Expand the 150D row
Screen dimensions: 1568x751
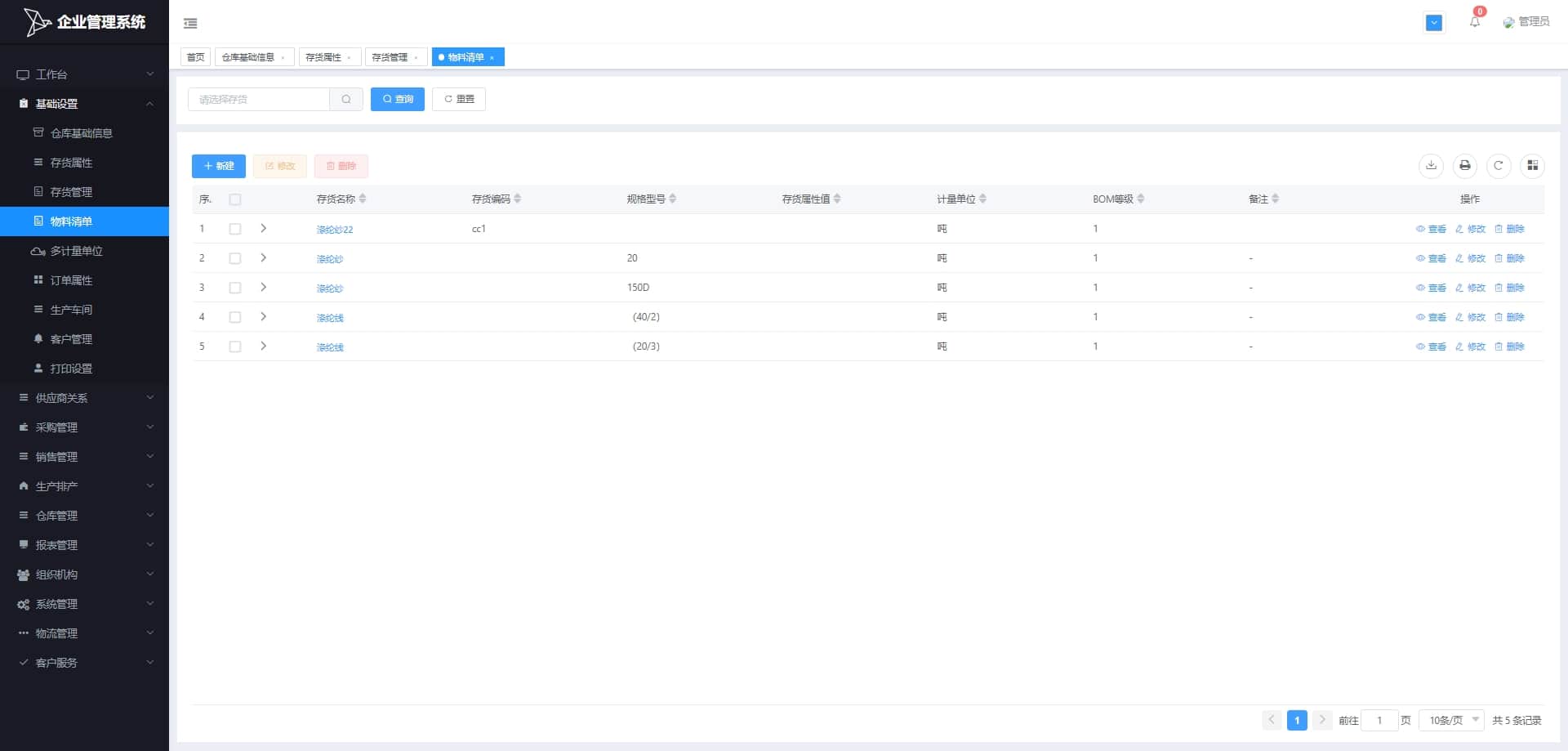click(263, 288)
